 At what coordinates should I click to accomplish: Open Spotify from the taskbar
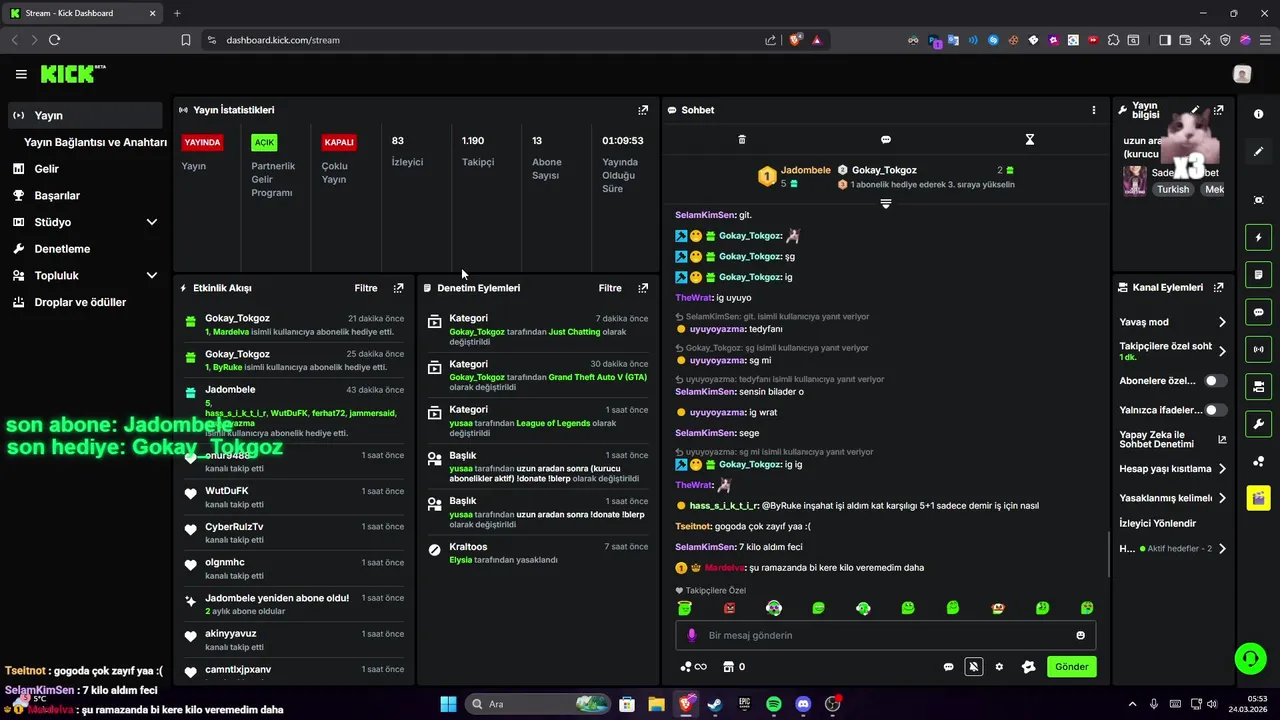coord(773,704)
